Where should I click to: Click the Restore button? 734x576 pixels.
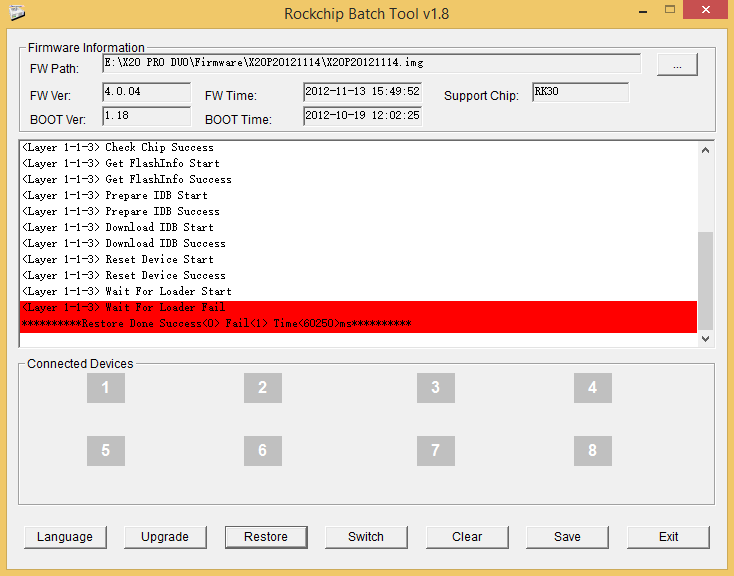click(x=266, y=537)
